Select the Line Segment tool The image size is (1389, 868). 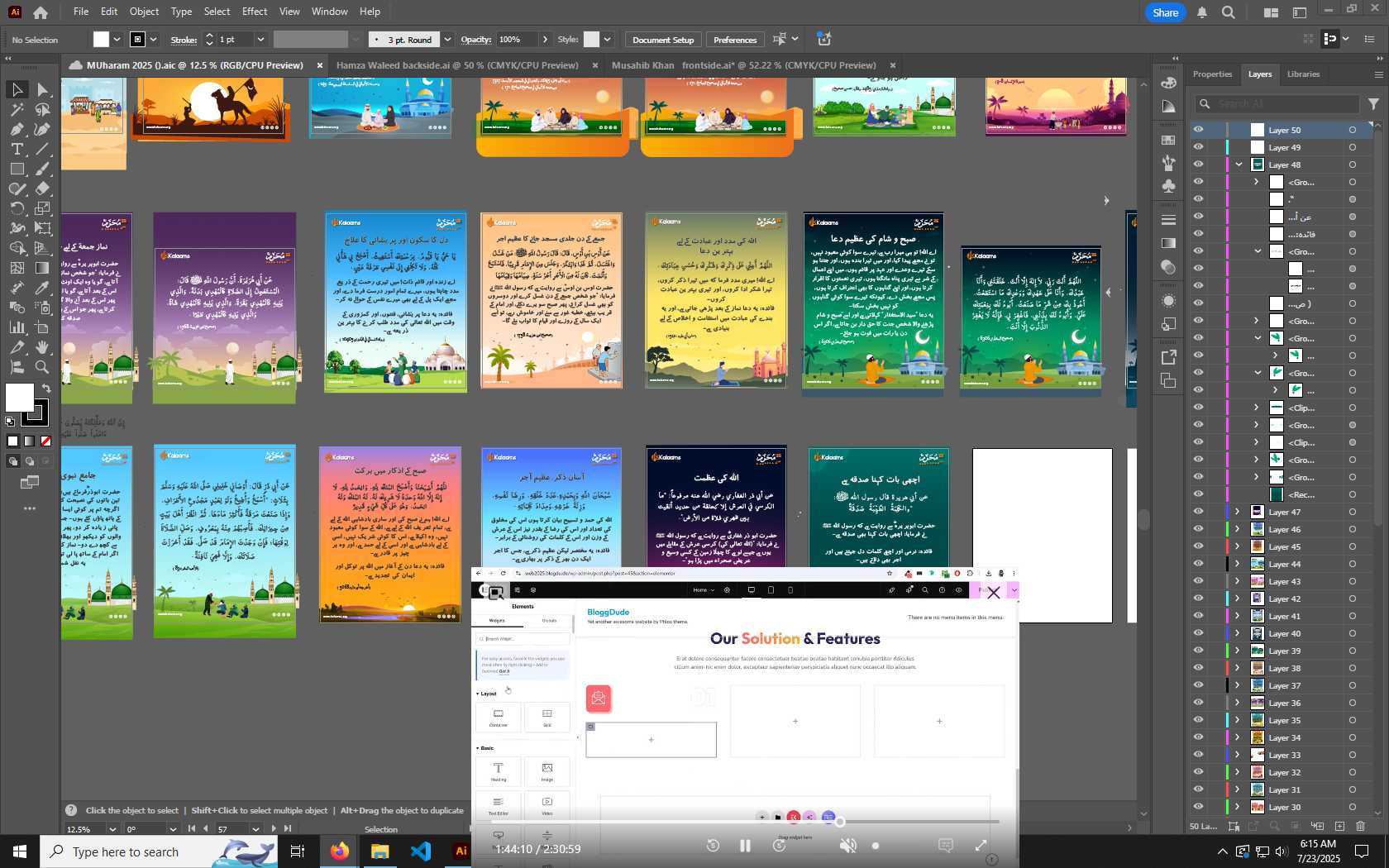[43, 149]
